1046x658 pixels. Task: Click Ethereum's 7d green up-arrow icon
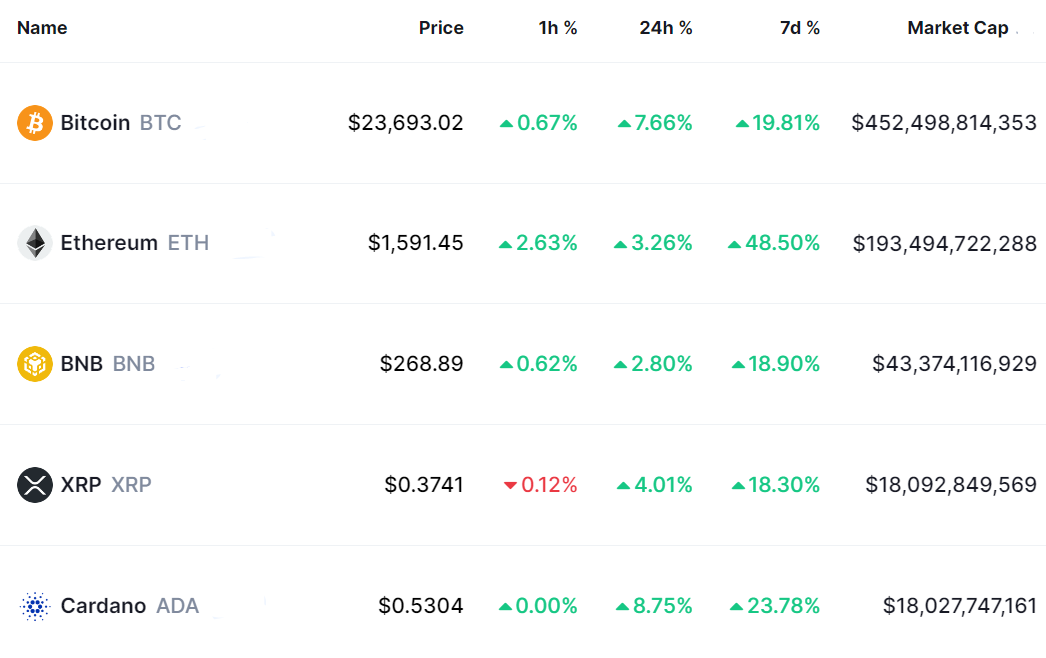coord(735,244)
